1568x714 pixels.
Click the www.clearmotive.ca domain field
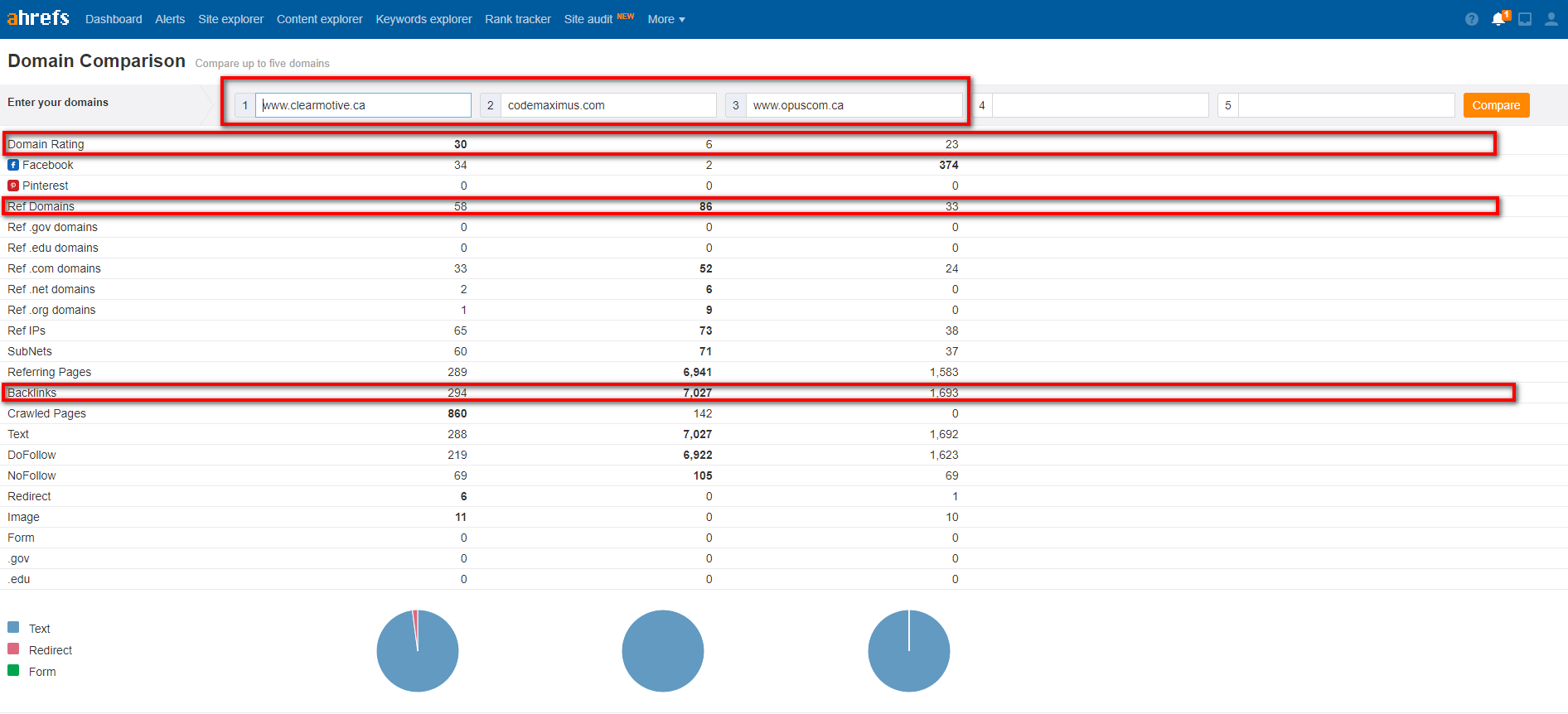(363, 105)
